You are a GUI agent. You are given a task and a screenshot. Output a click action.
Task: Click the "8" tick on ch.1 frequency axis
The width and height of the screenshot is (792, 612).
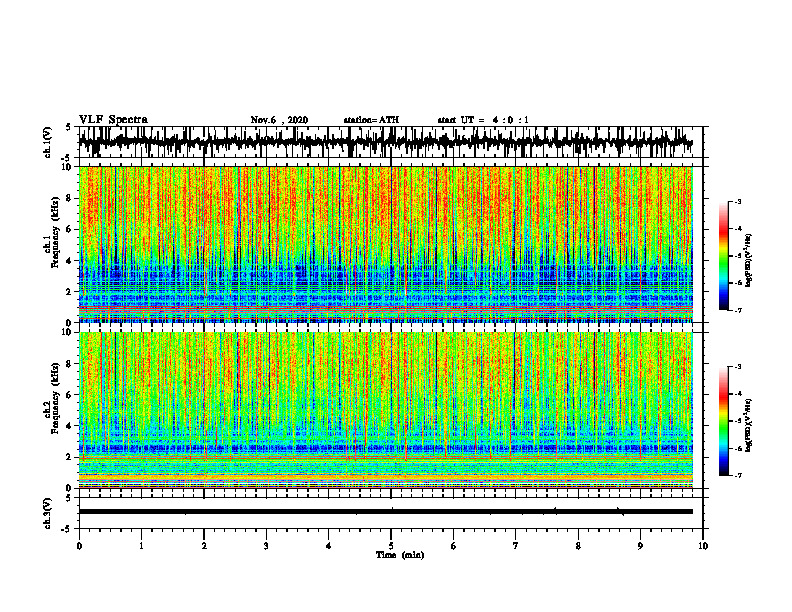pos(70,198)
